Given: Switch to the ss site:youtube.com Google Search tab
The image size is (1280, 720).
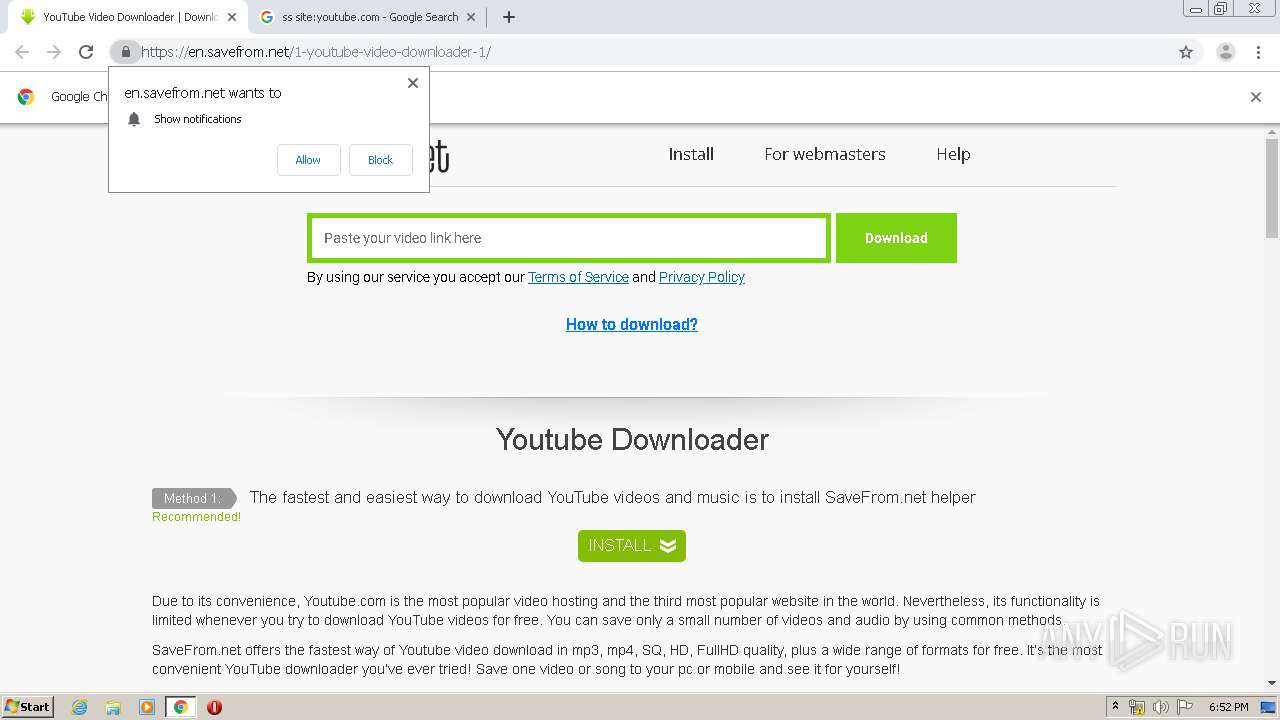Looking at the screenshot, I should pos(369,17).
